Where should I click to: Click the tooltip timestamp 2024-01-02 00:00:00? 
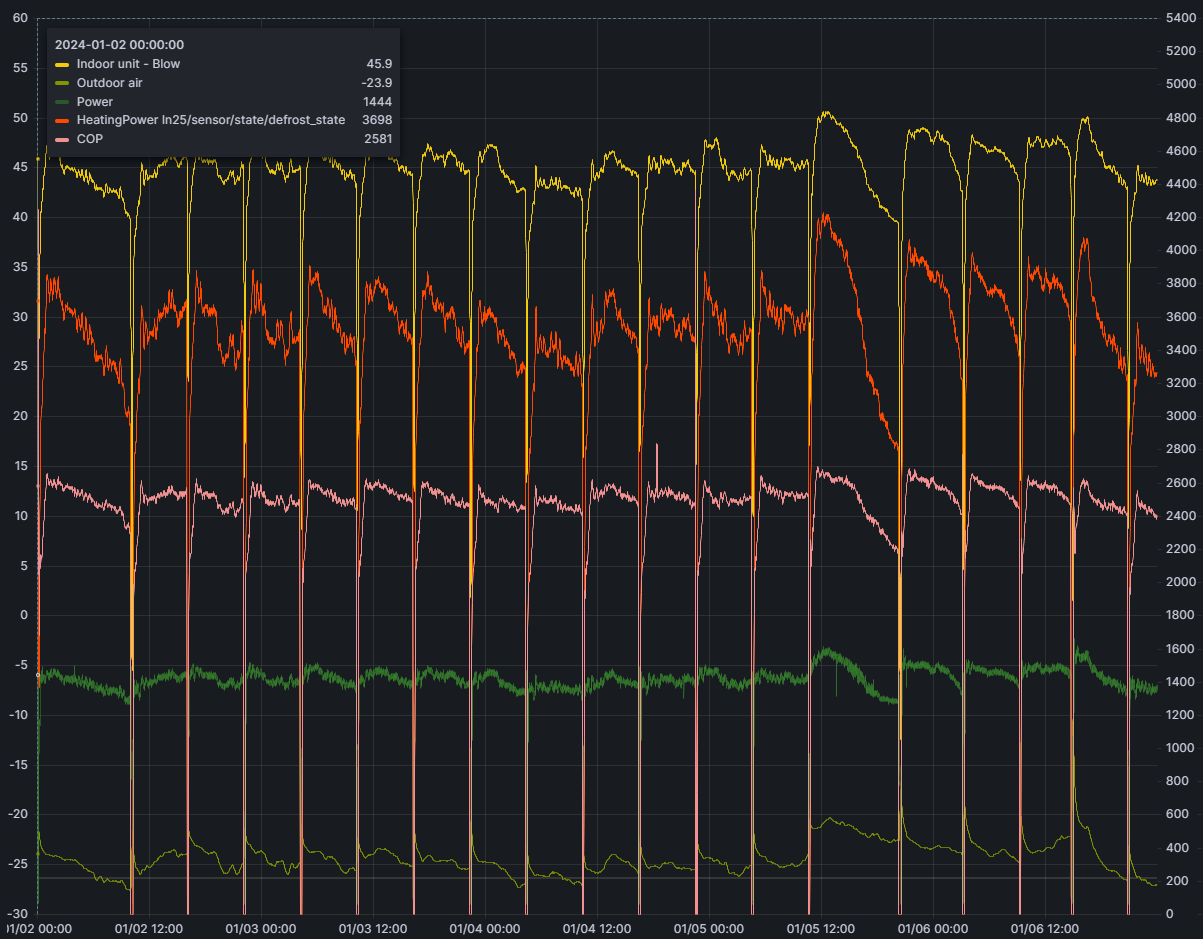click(119, 45)
